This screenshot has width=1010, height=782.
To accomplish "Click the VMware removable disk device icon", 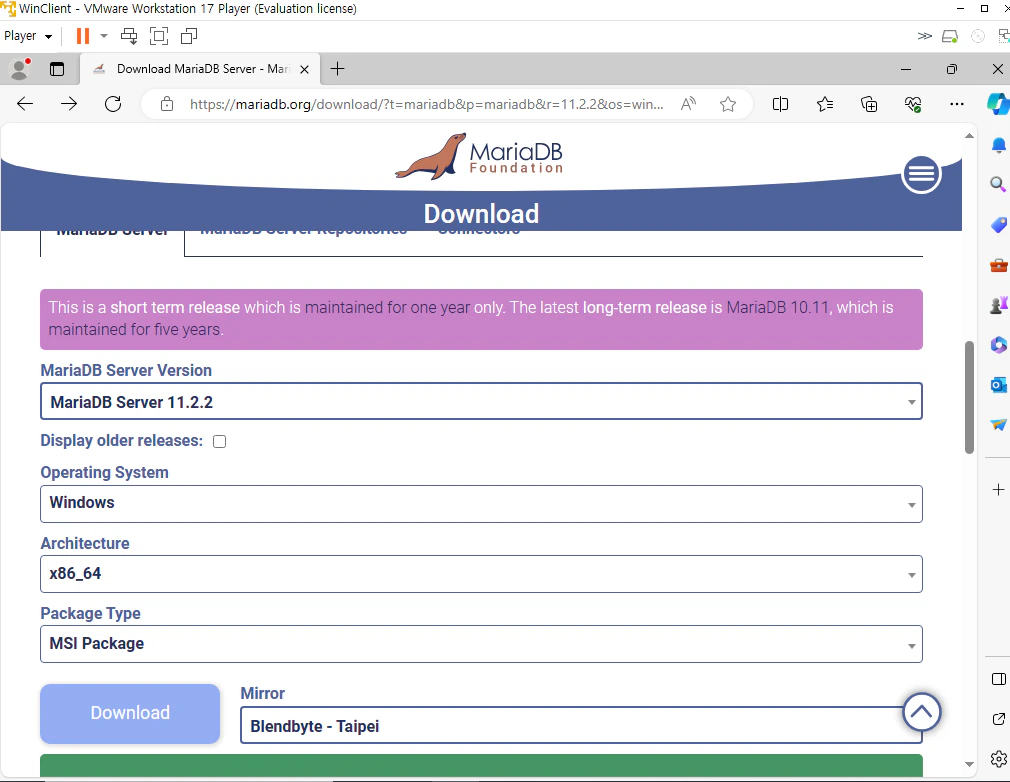I will tap(950, 36).
